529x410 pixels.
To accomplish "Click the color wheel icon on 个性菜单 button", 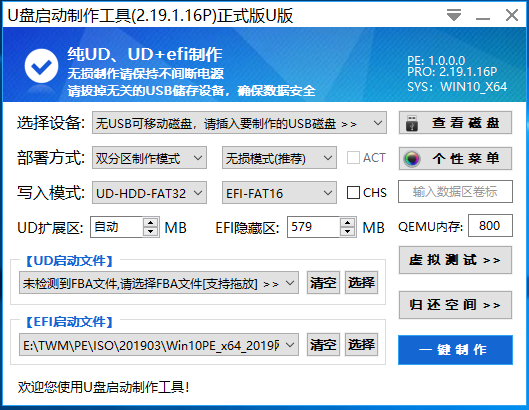I will [412, 159].
